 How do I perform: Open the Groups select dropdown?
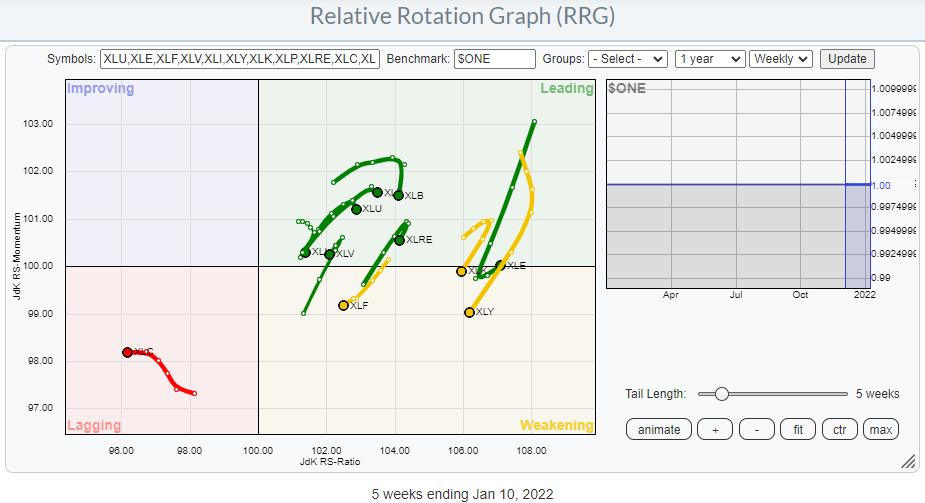(x=627, y=59)
